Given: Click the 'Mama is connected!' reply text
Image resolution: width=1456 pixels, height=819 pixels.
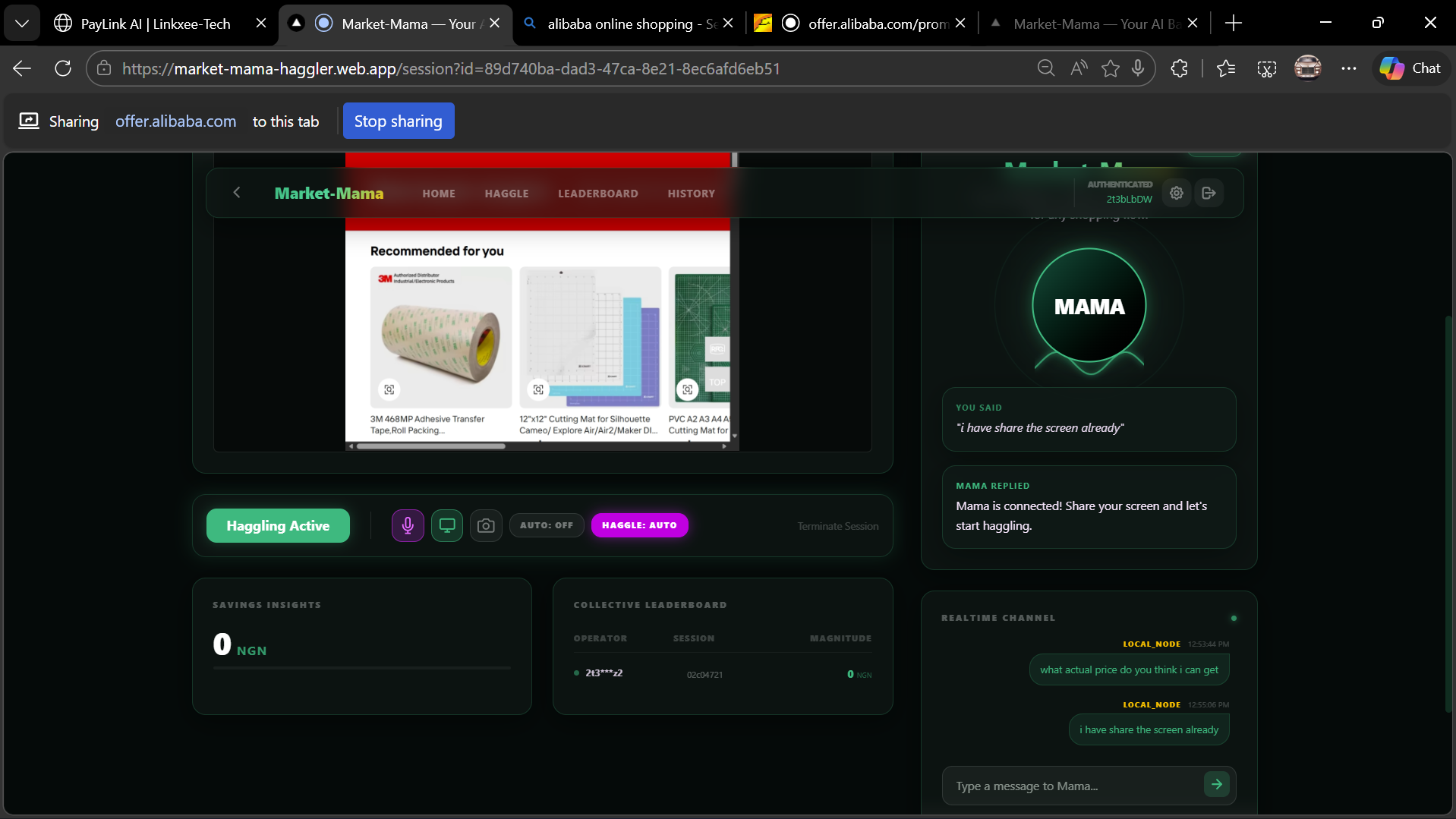Looking at the screenshot, I should pos(1081,515).
